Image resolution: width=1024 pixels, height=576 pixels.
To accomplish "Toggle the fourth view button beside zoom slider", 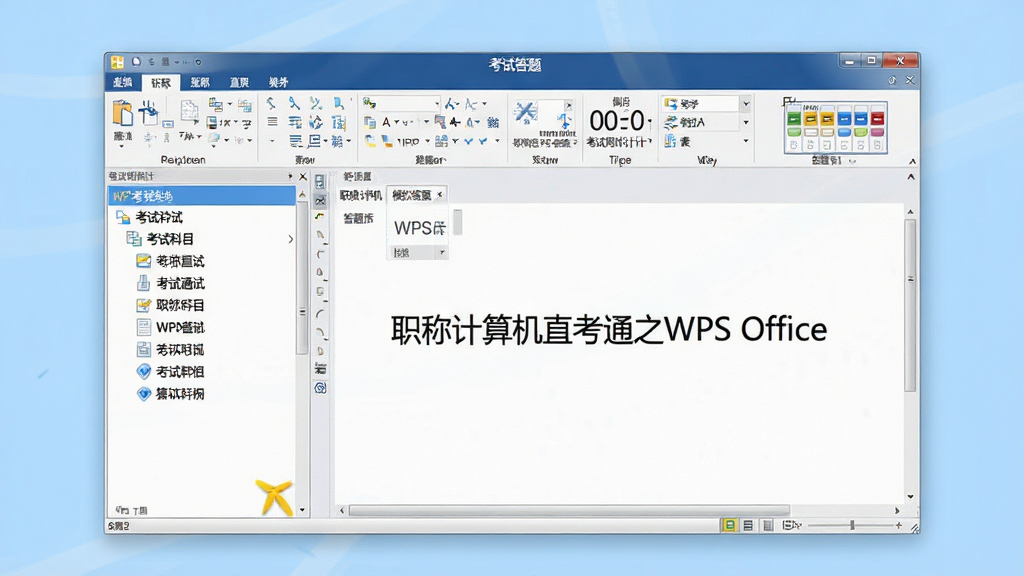I will click(791, 525).
